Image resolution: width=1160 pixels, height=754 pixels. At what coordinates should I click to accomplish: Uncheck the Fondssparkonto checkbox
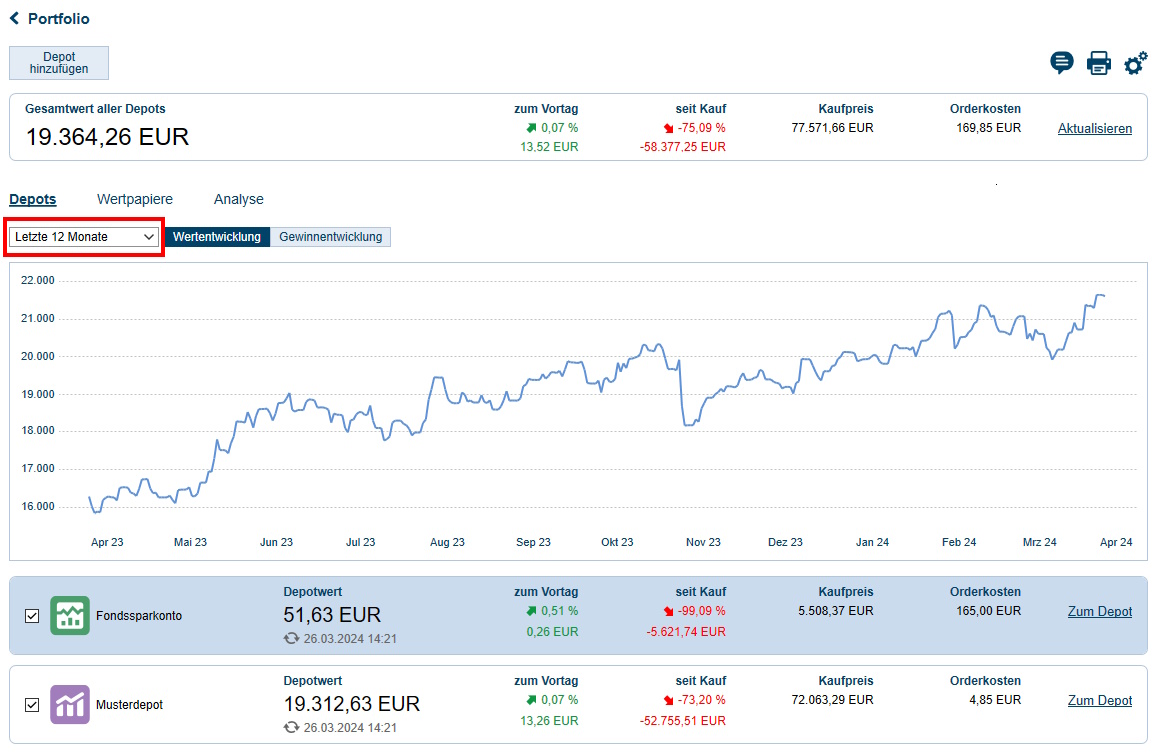point(32,616)
